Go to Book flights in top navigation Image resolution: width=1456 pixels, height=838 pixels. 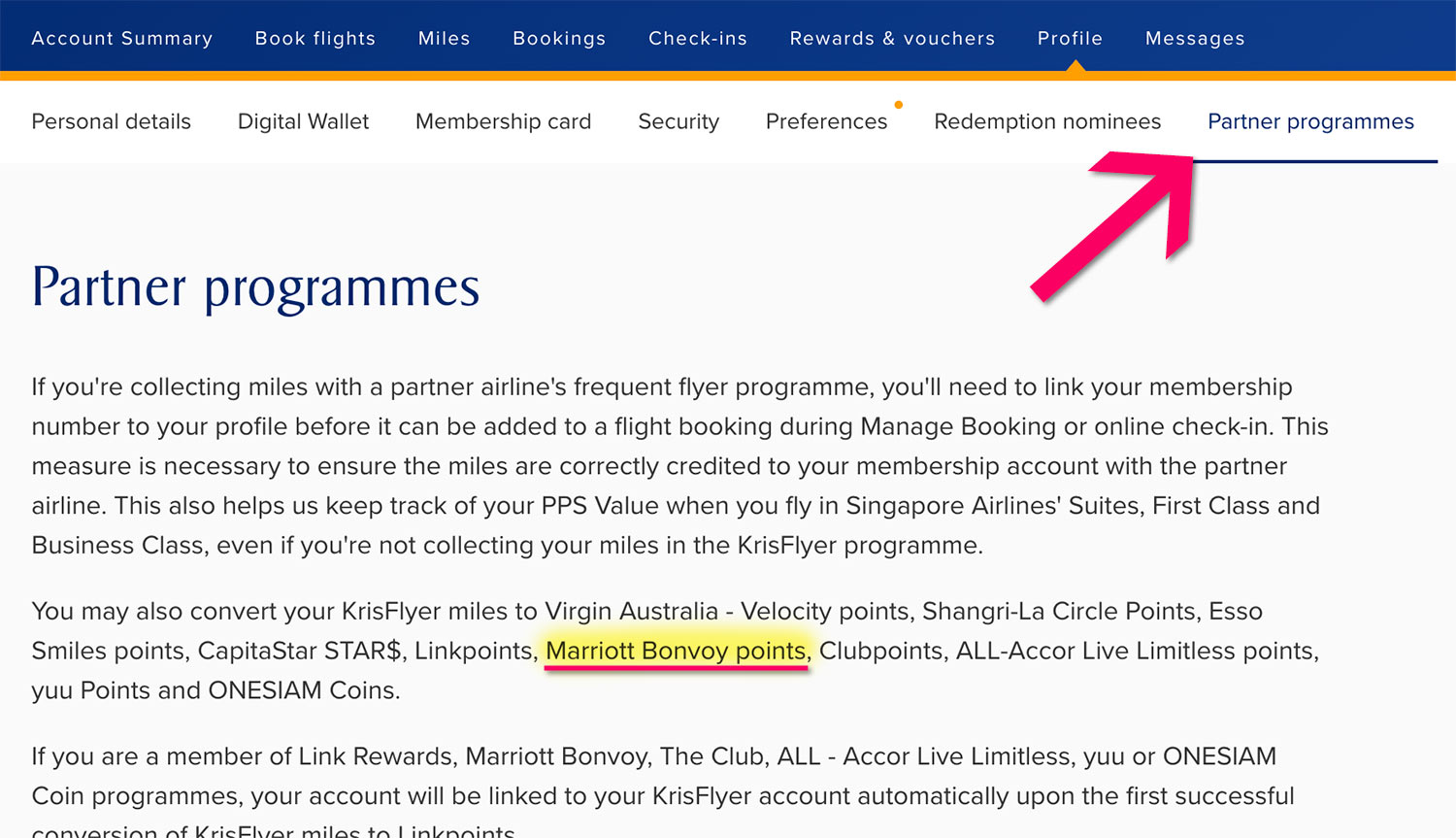314,38
